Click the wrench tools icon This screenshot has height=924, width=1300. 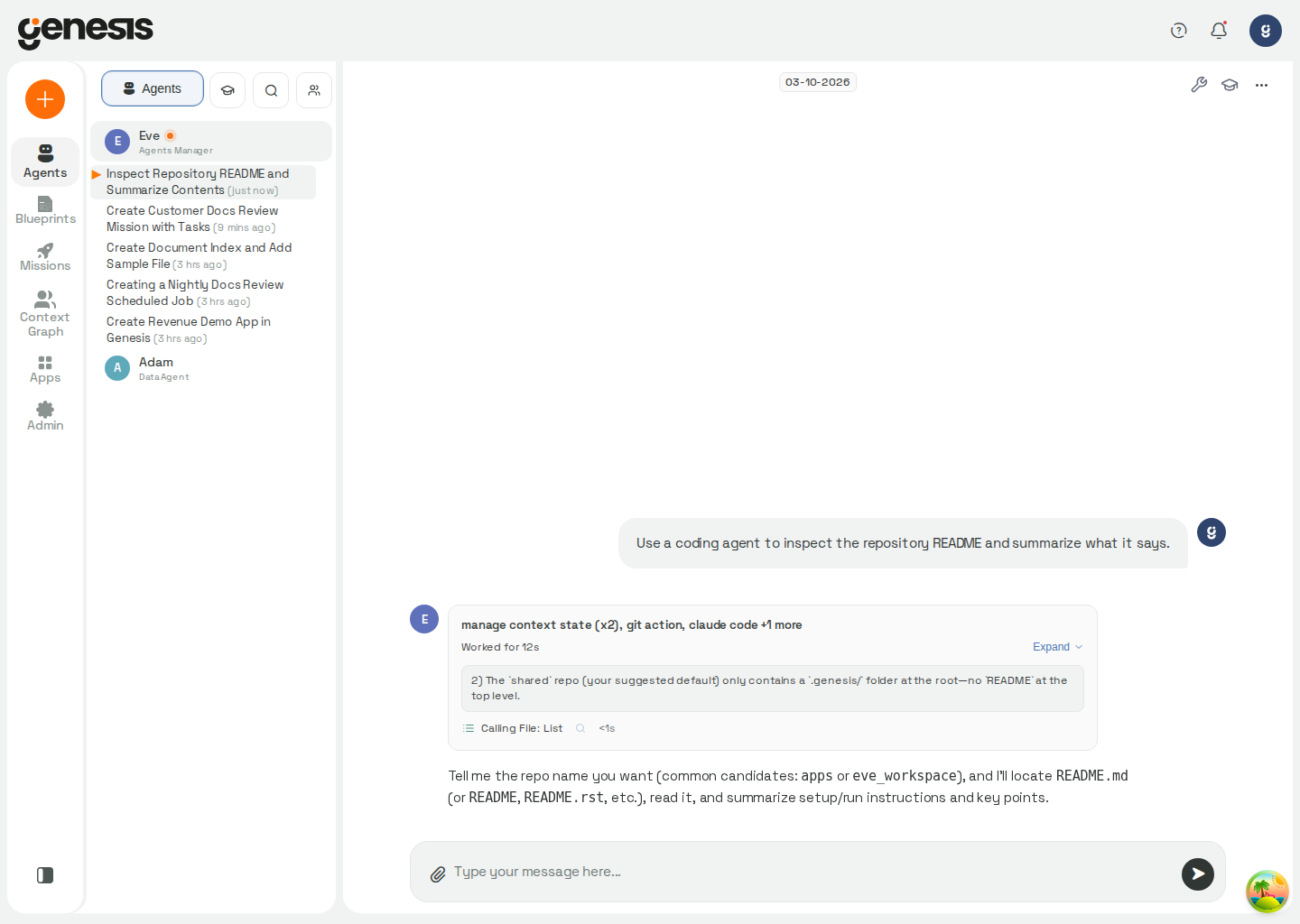tap(1199, 85)
